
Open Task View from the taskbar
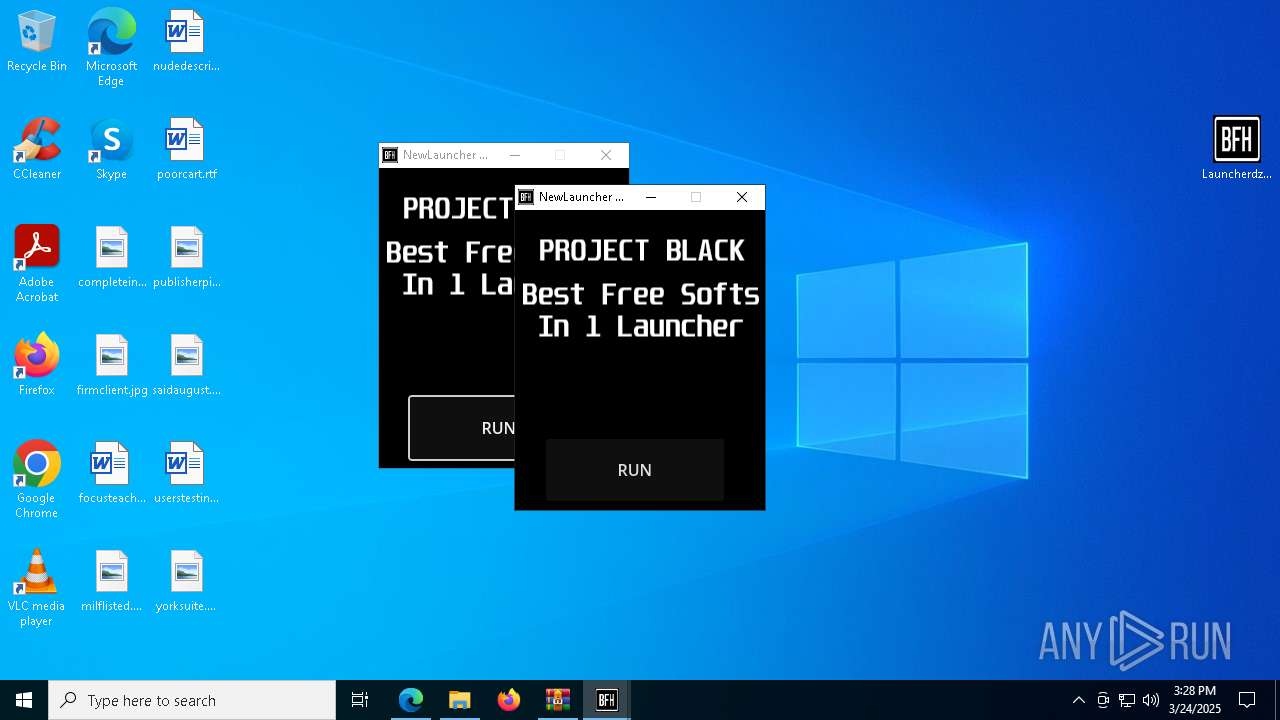point(360,700)
